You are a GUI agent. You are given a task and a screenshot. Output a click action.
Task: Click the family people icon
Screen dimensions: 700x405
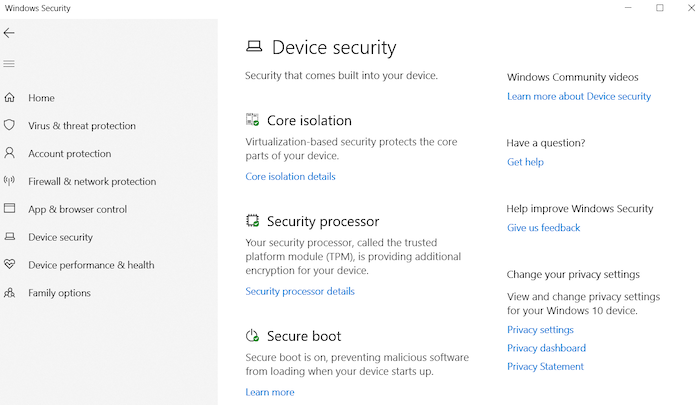(9, 292)
